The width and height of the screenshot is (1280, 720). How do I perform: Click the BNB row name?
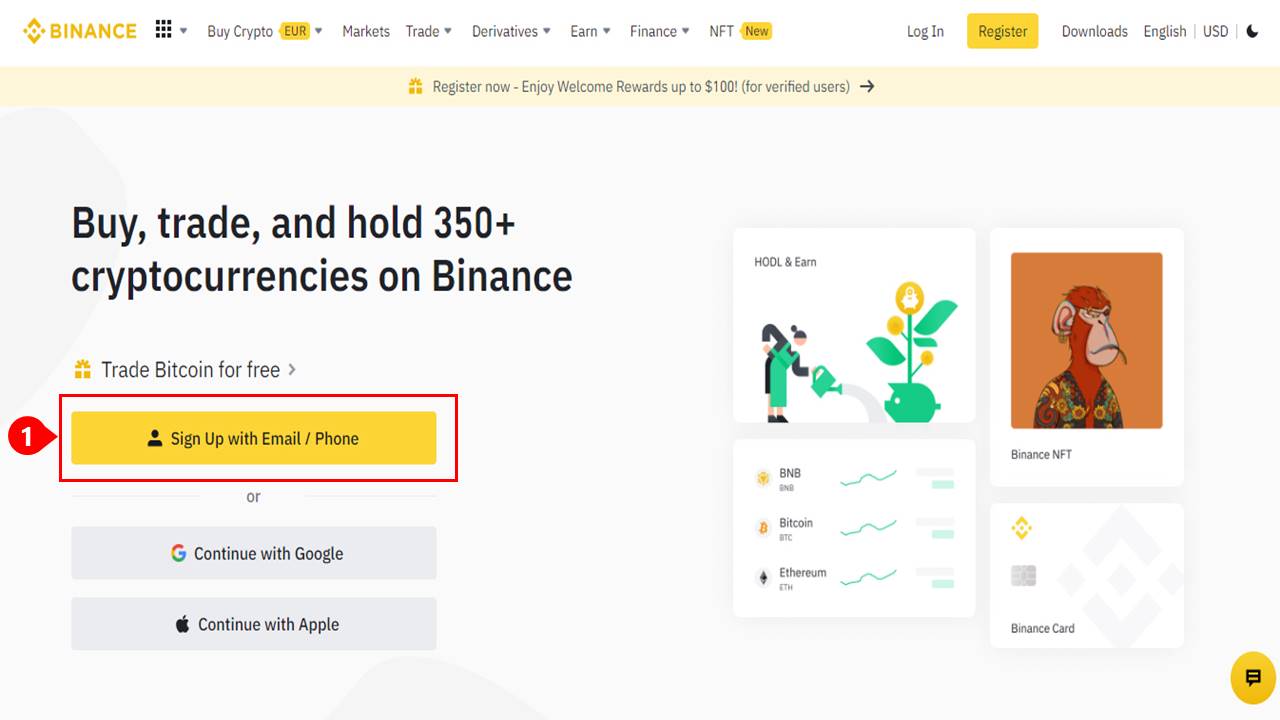click(x=790, y=473)
